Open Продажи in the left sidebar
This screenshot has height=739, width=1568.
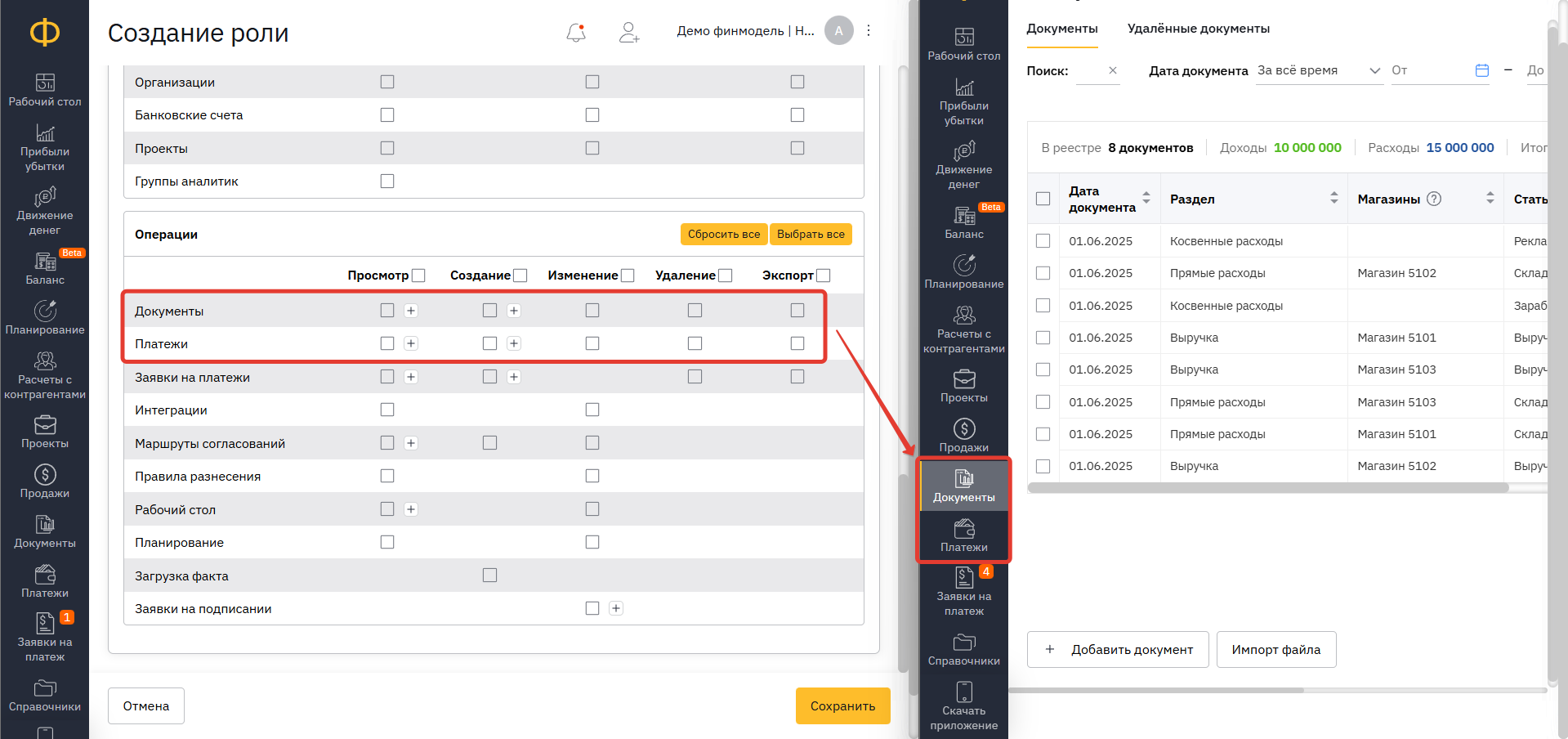[45, 481]
